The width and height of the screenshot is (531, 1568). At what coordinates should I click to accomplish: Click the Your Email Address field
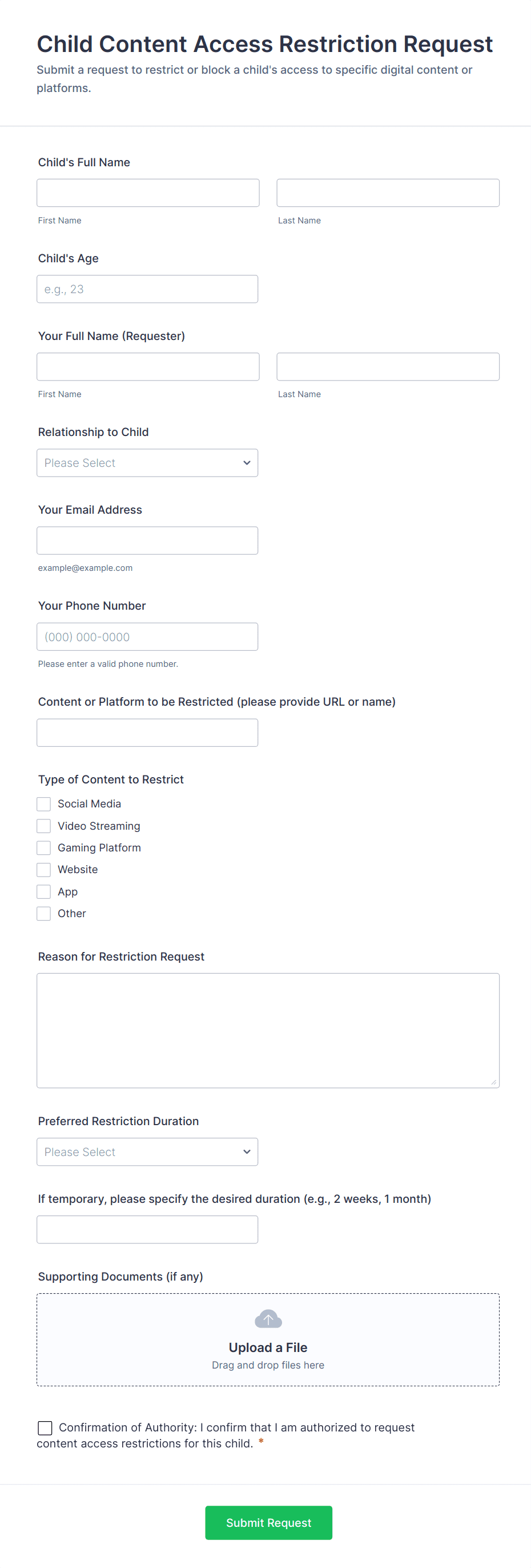coord(147,541)
